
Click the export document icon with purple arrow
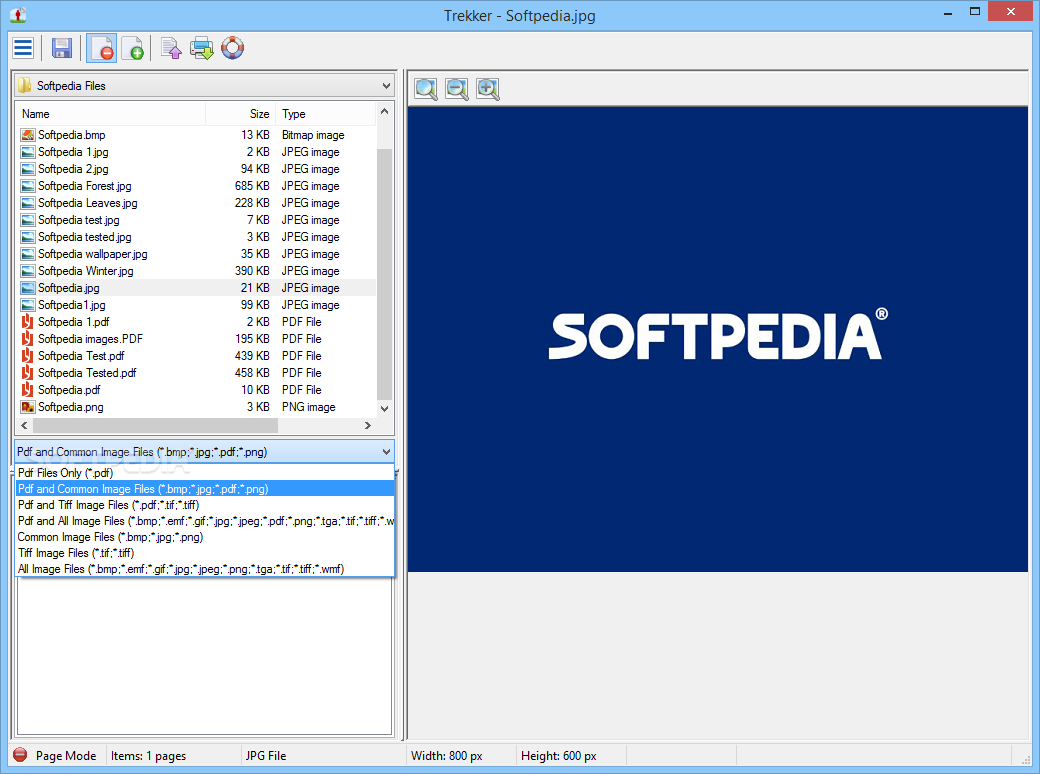coord(171,48)
